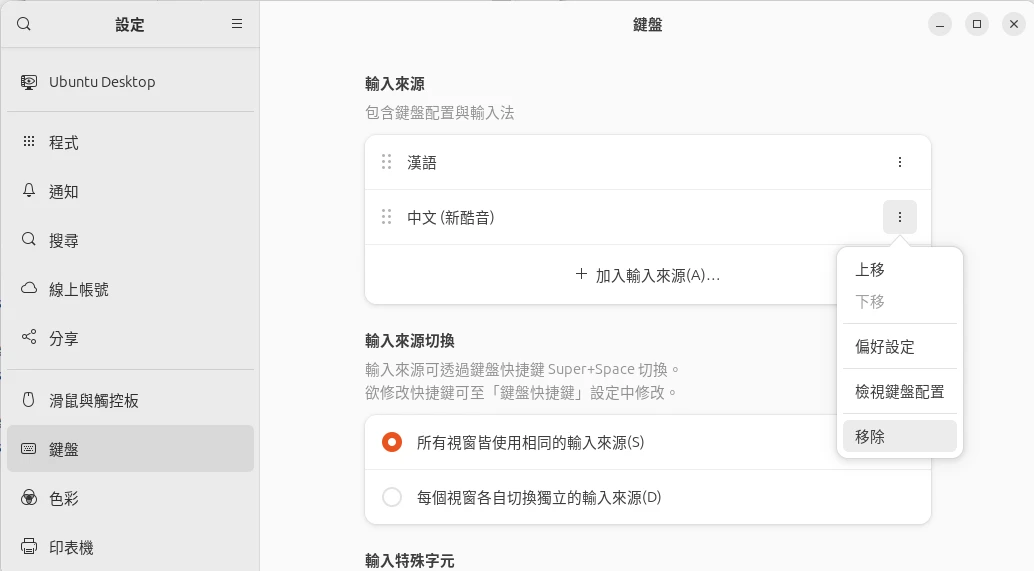Click the 線上帳號 cloud icon
The width and height of the screenshot is (1034, 571).
click(x=29, y=289)
